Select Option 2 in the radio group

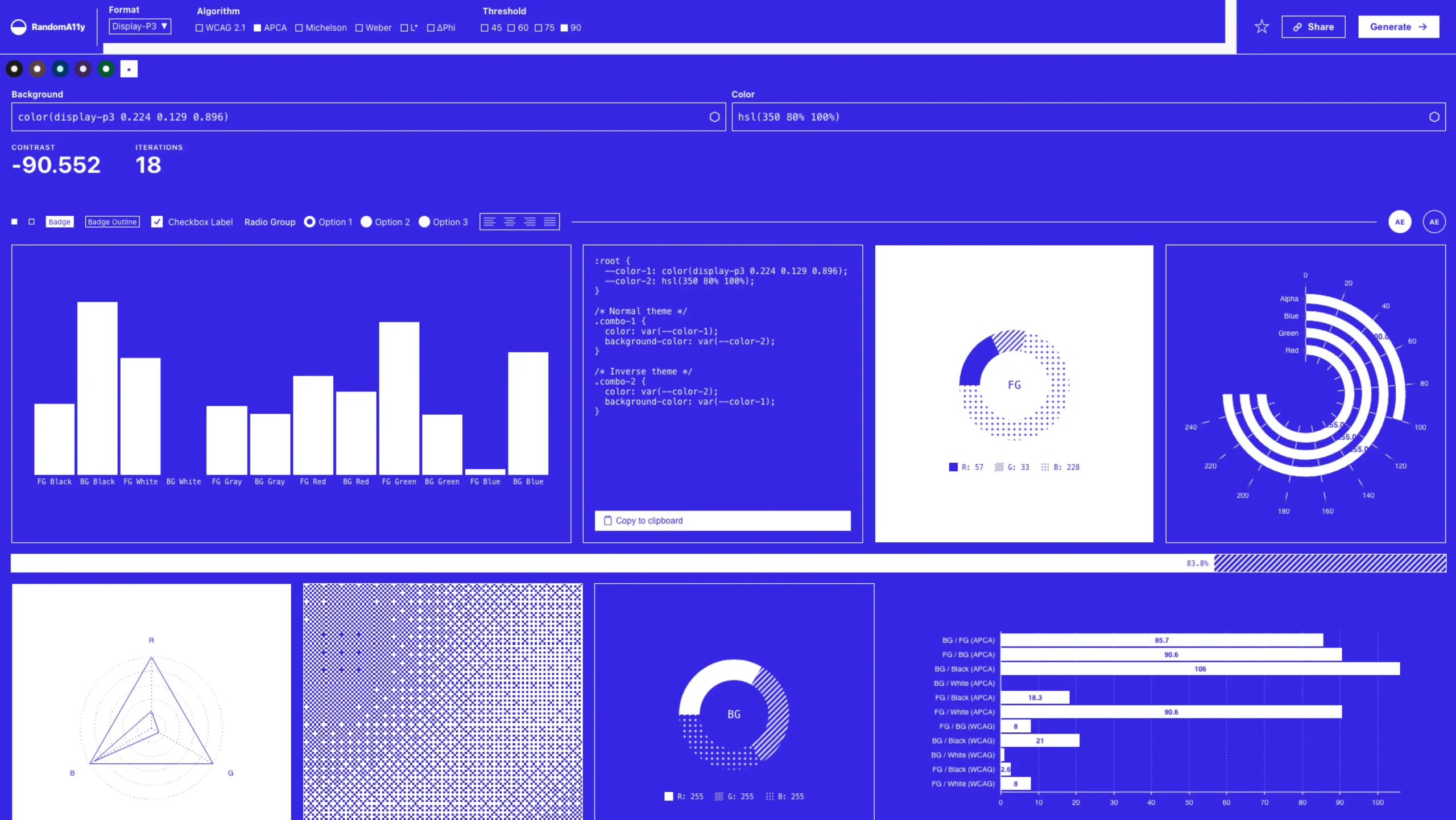tap(366, 222)
